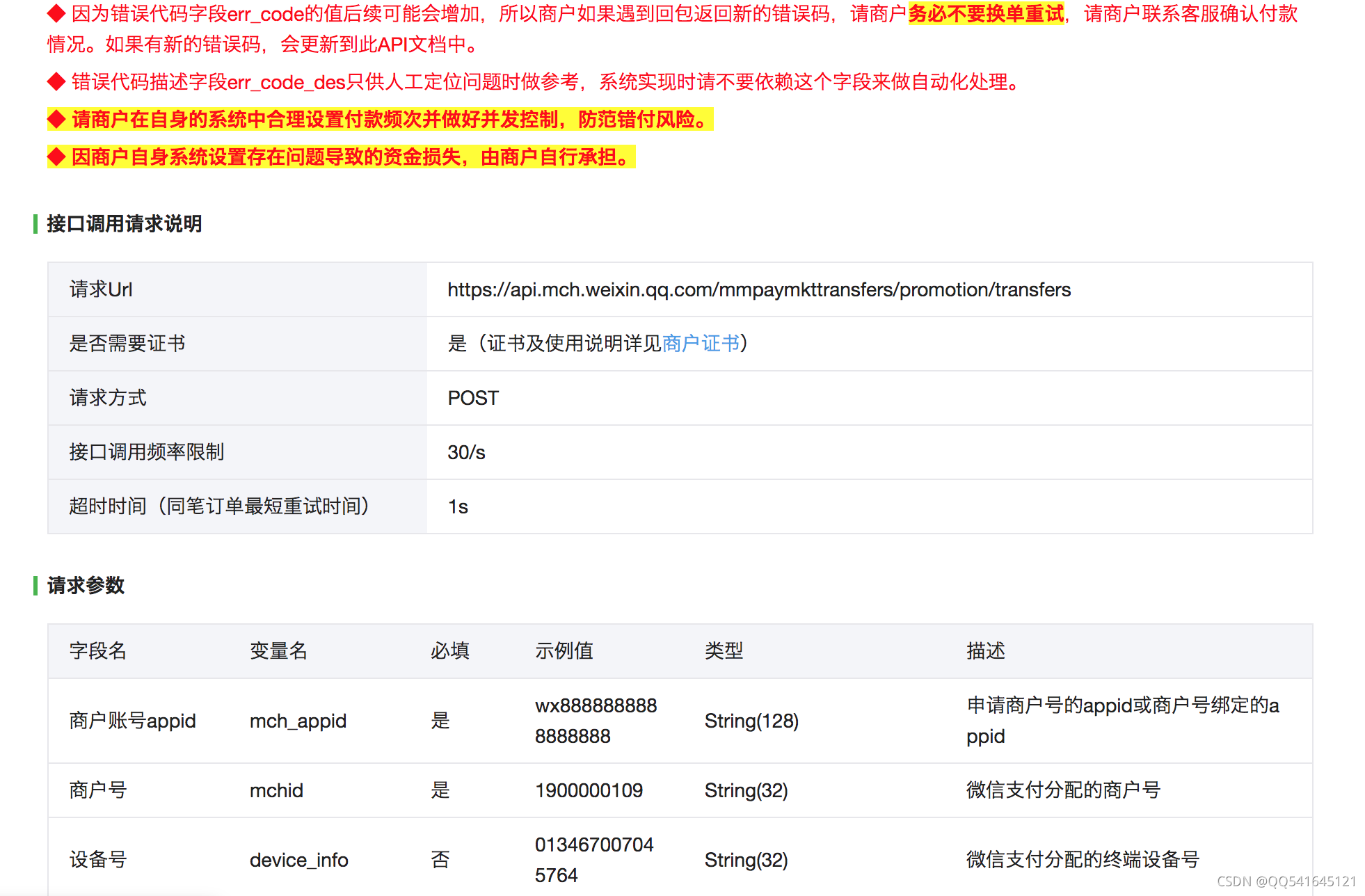Screen dimensions: 1365x896
Task: Click the 接口调用请求说明 section heading
Action: [x=124, y=224]
